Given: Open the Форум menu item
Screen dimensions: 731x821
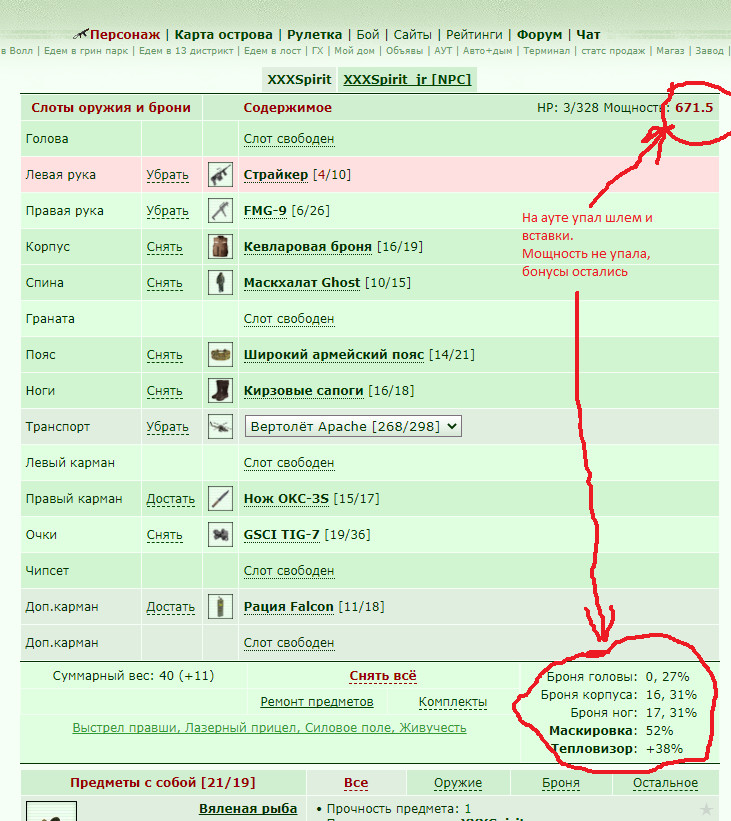Looking at the screenshot, I should tap(539, 35).
